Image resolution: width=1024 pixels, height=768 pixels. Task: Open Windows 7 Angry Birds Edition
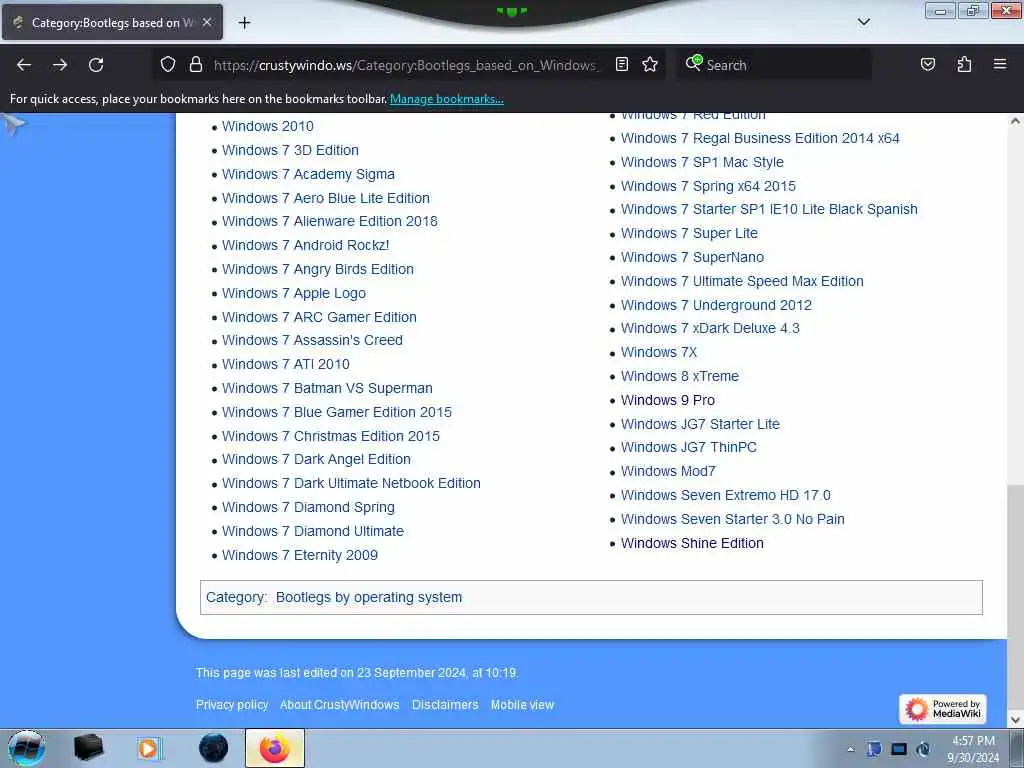tap(318, 269)
